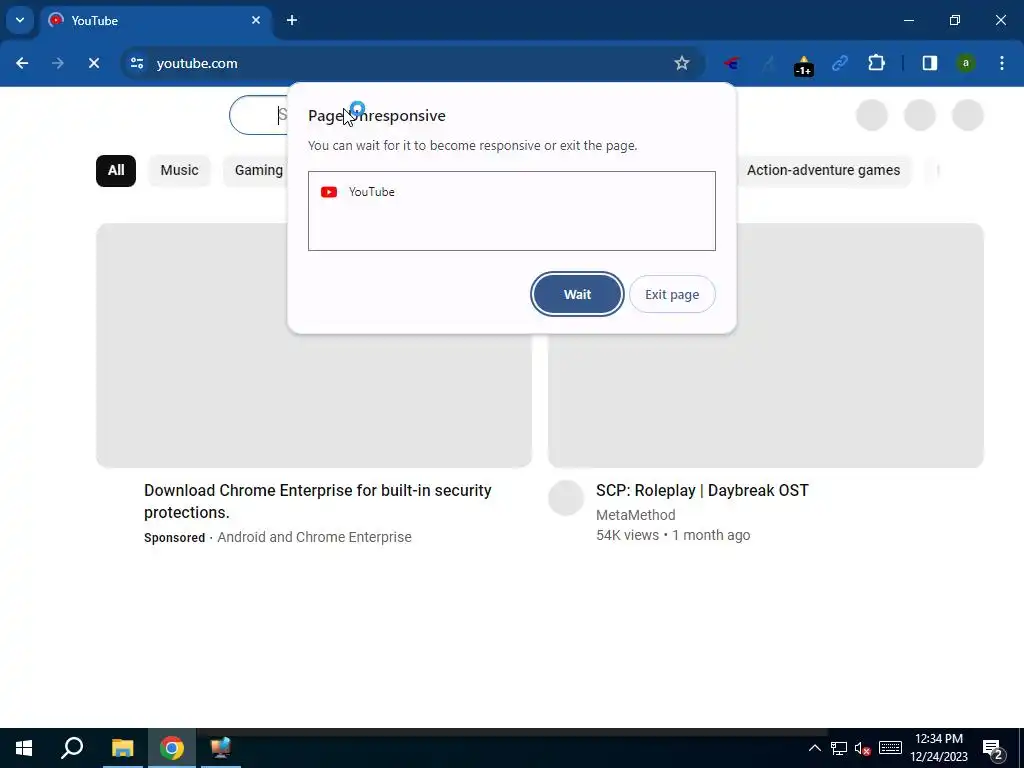Stop loading the page

point(94,63)
